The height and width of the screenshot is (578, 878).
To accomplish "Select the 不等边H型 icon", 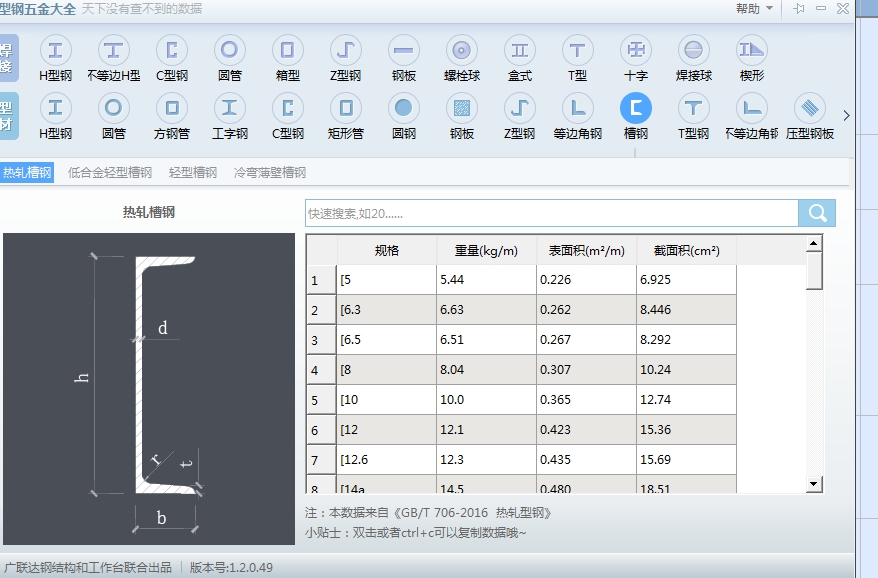I will 114,51.
